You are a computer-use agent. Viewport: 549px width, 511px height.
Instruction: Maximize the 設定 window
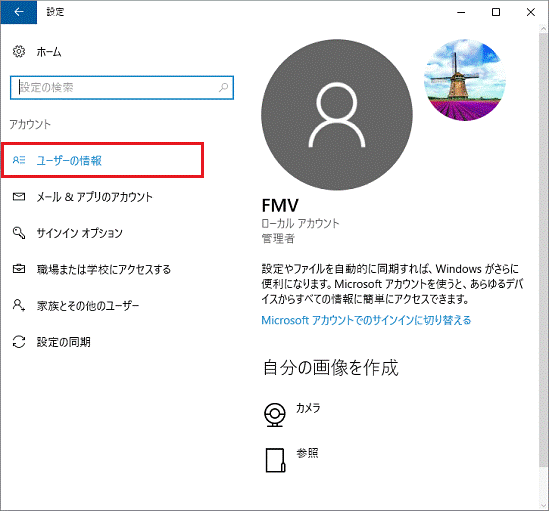tap(496, 12)
